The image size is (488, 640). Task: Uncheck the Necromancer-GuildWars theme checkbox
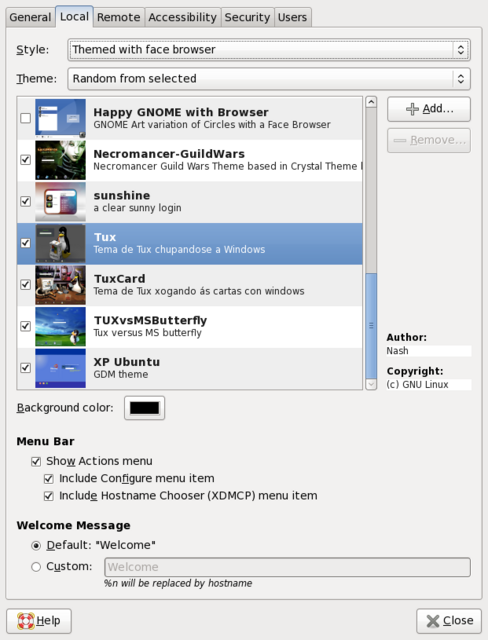pos(25,160)
